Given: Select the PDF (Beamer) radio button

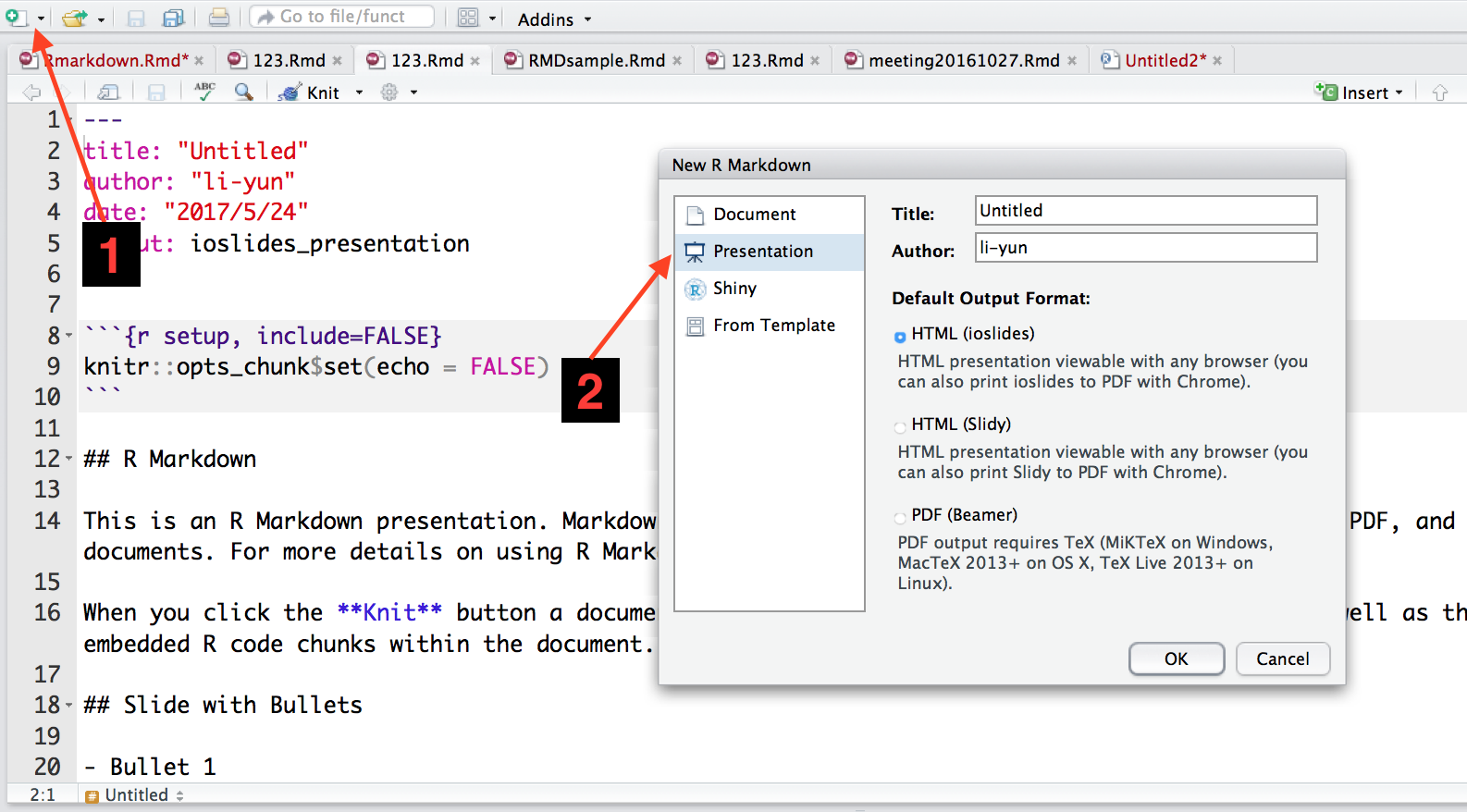Looking at the screenshot, I should click(900, 518).
